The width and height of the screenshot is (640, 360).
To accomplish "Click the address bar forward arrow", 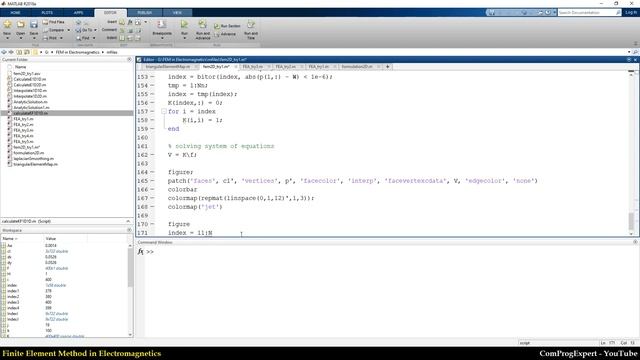I will [11, 52].
